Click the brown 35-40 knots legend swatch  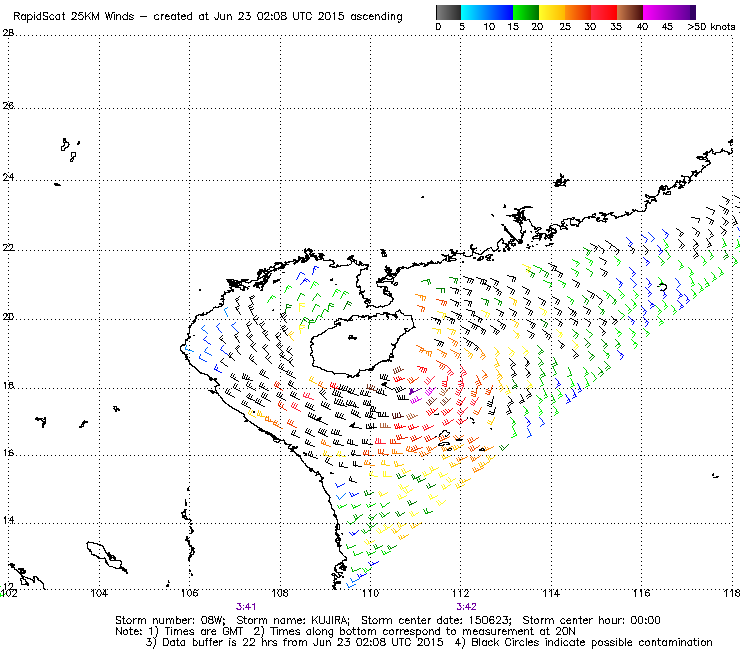click(630, 12)
